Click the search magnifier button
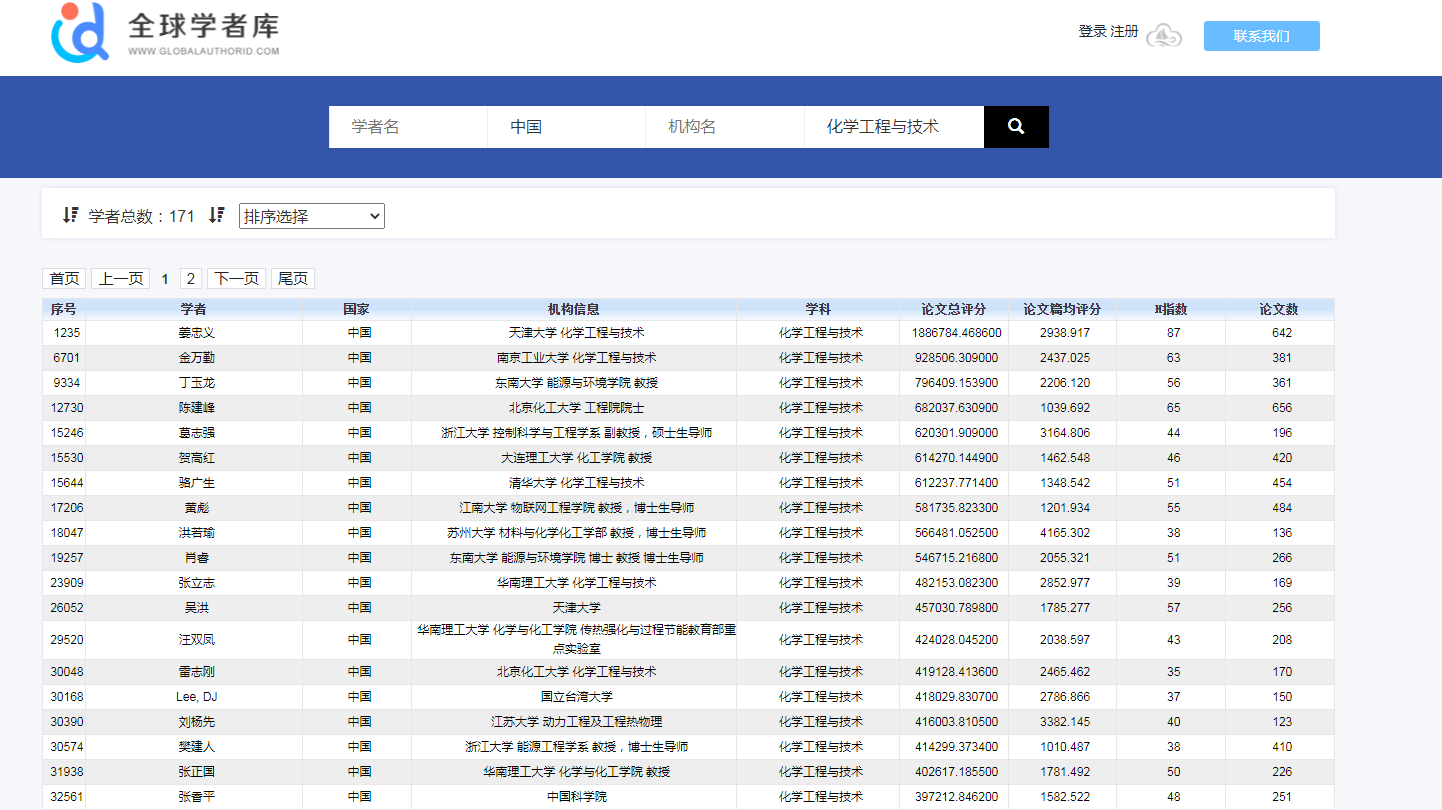Viewport: 1442px width, 810px height. click(x=1016, y=127)
